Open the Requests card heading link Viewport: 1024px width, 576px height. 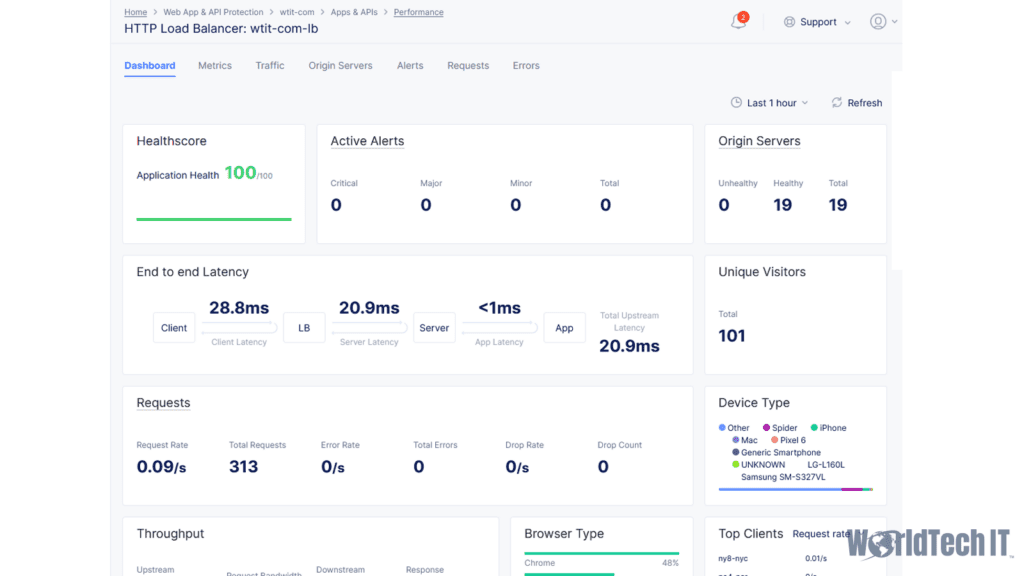(163, 403)
